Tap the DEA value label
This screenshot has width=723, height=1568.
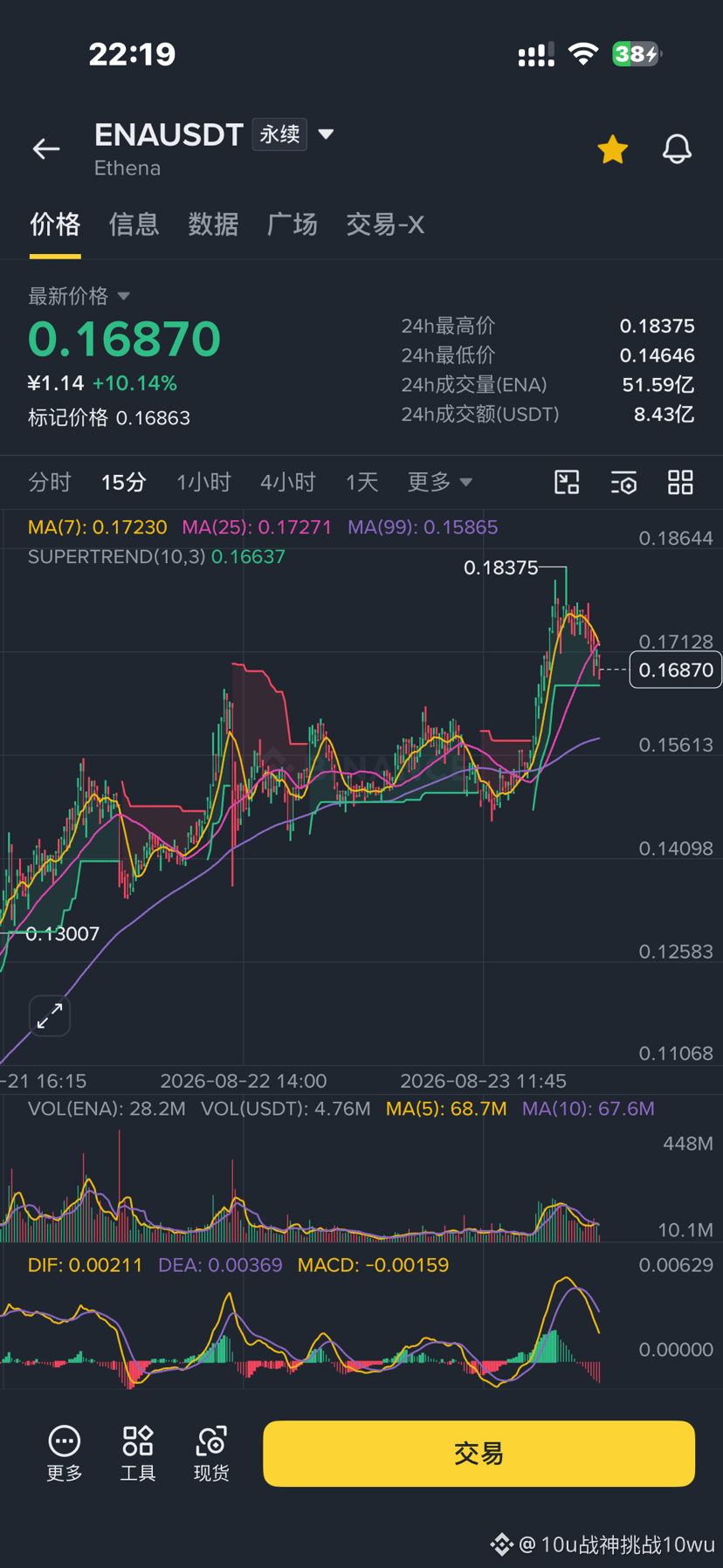220,1265
